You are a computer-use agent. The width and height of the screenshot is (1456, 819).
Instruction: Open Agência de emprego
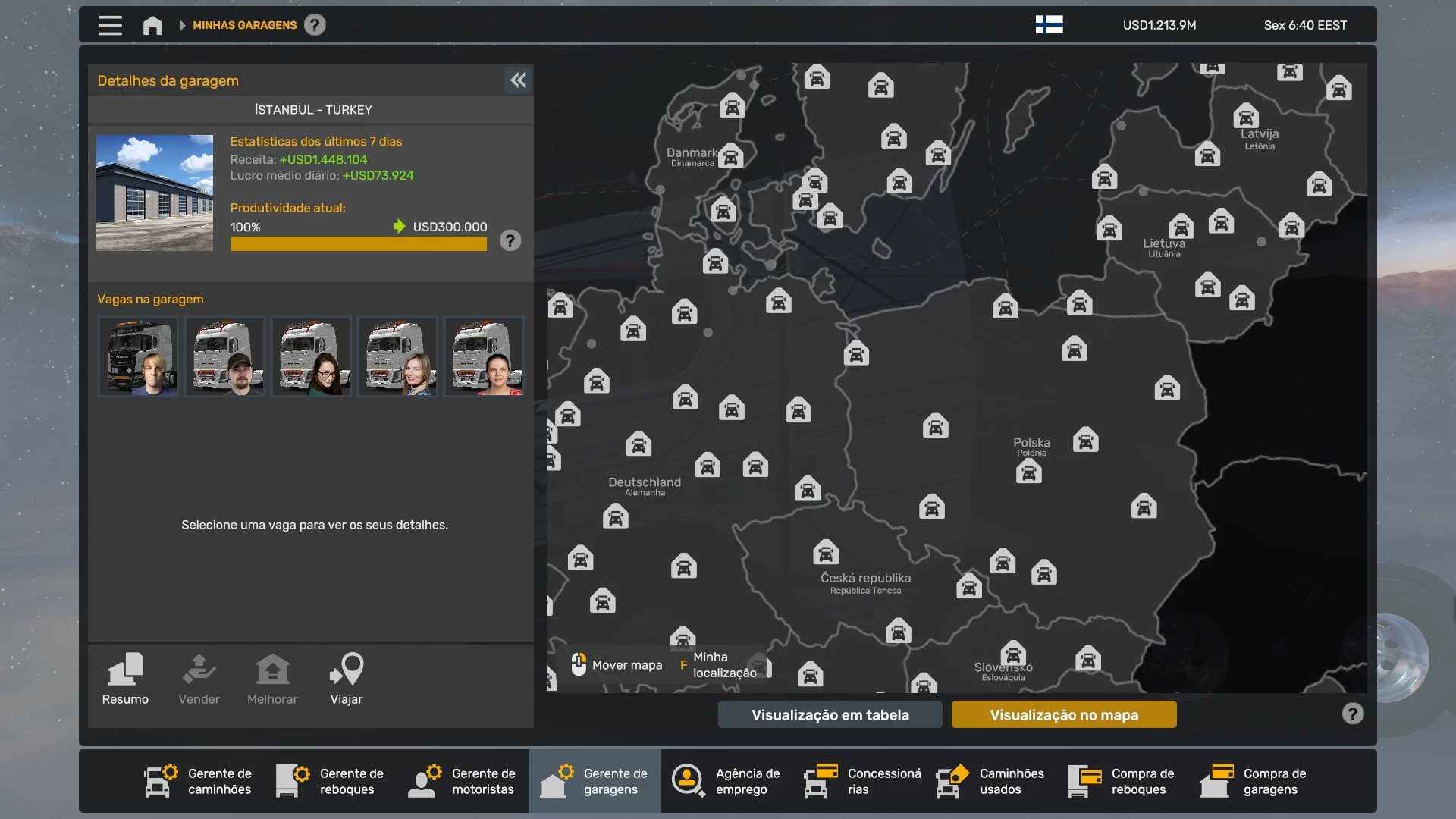[x=726, y=781]
